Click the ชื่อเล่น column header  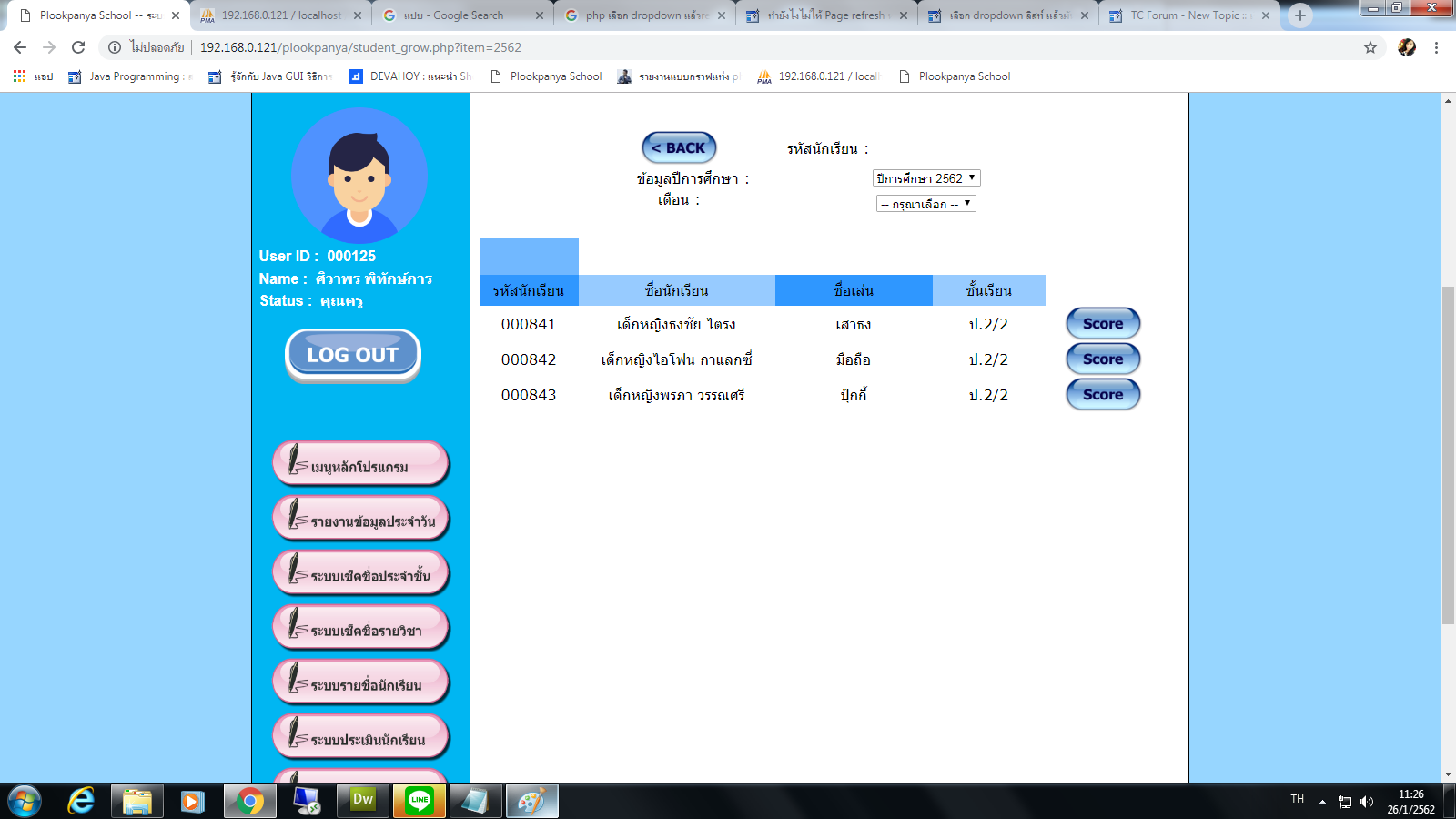point(854,290)
